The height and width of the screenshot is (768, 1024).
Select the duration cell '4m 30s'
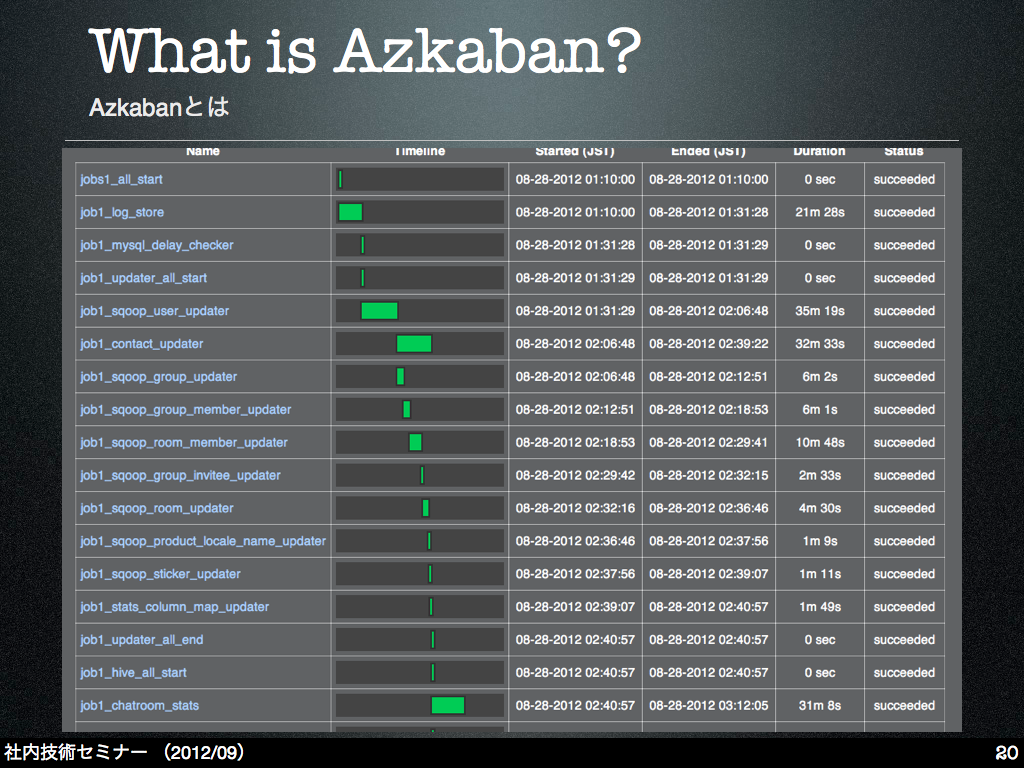tap(820, 508)
